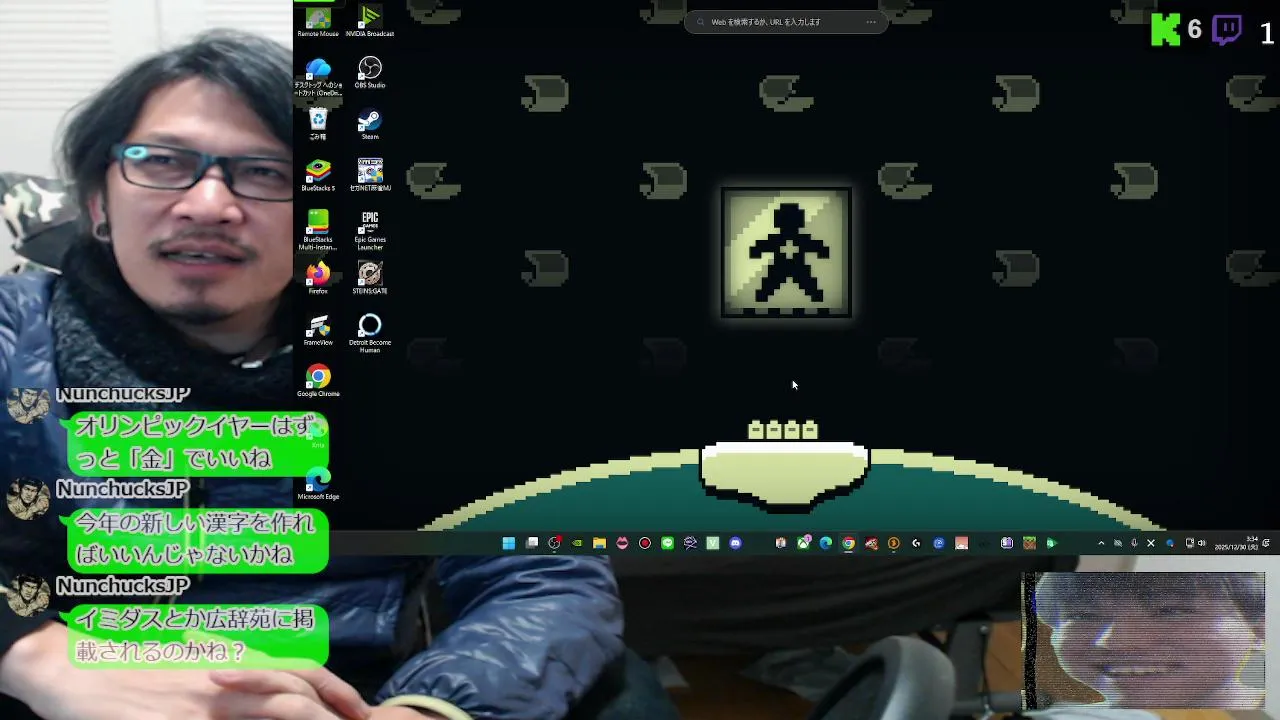The image size is (1280, 720).
Task: Click the four small blocks above the bowl
Action: 783,430
